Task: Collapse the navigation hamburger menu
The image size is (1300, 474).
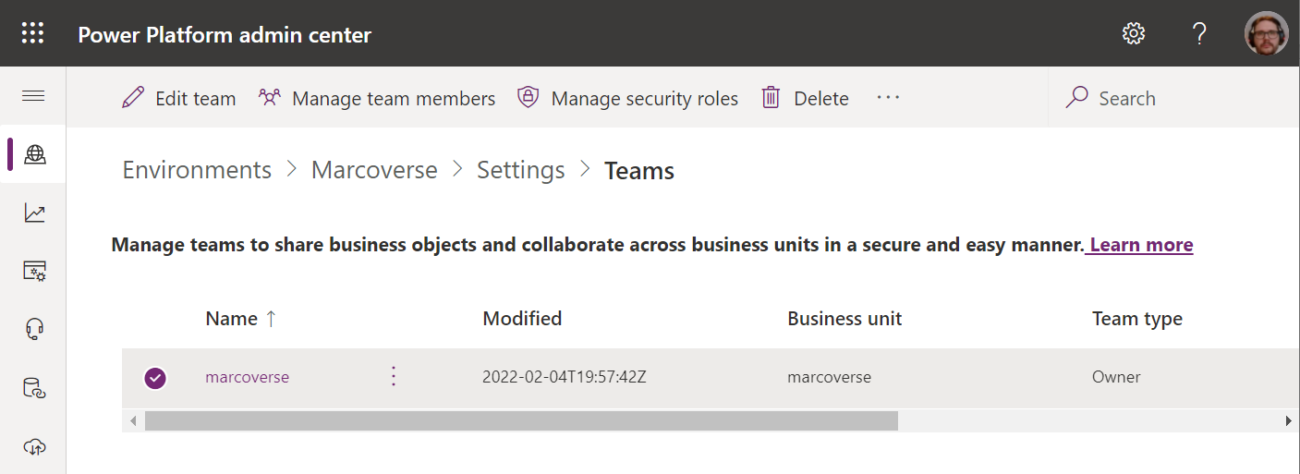Action: [33, 96]
